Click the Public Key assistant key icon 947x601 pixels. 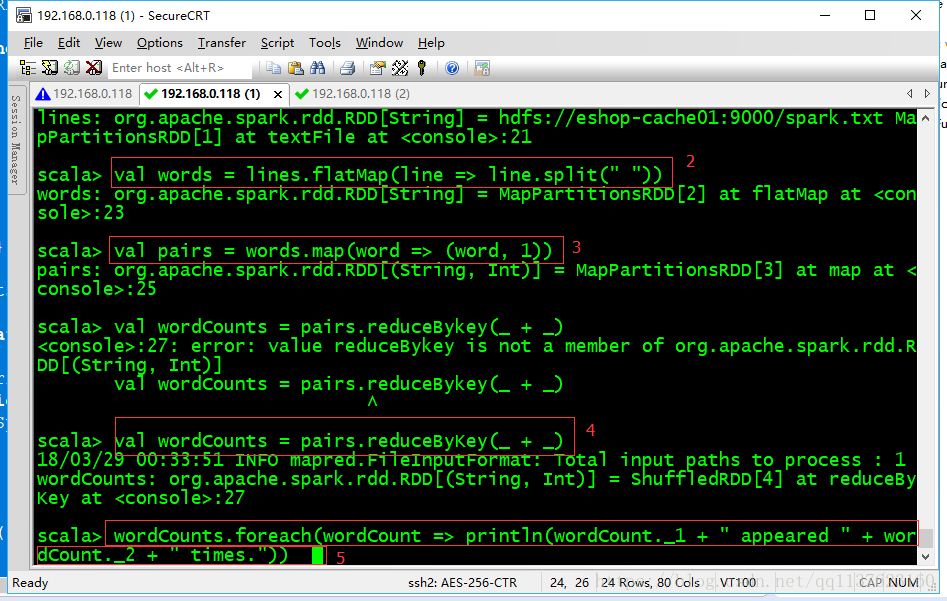pyautogui.click(x=422, y=68)
